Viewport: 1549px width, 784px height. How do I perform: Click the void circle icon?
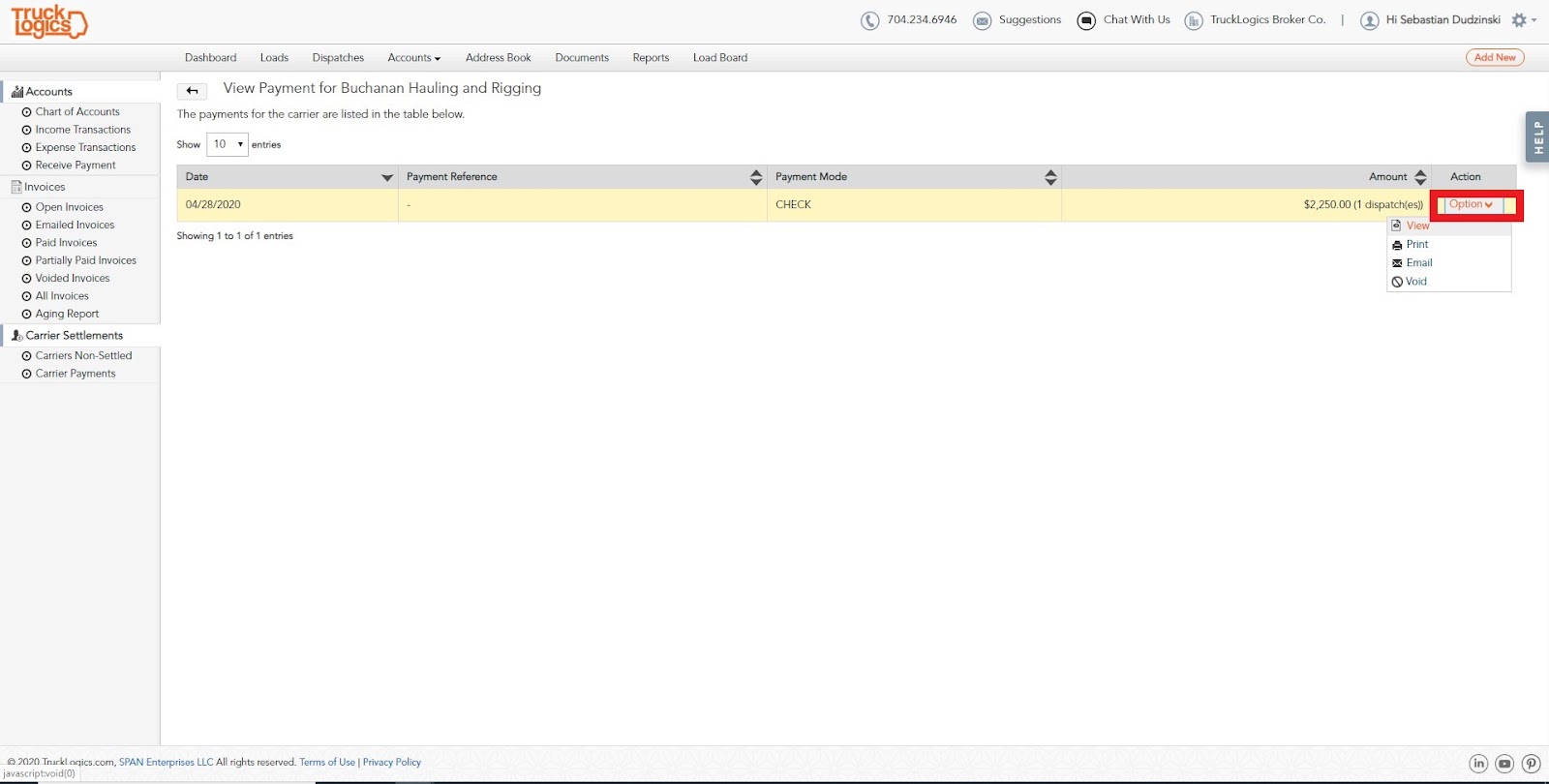[1397, 282]
